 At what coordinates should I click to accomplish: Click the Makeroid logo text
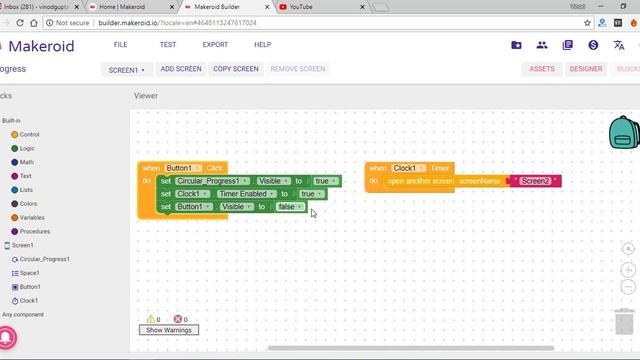(41, 46)
